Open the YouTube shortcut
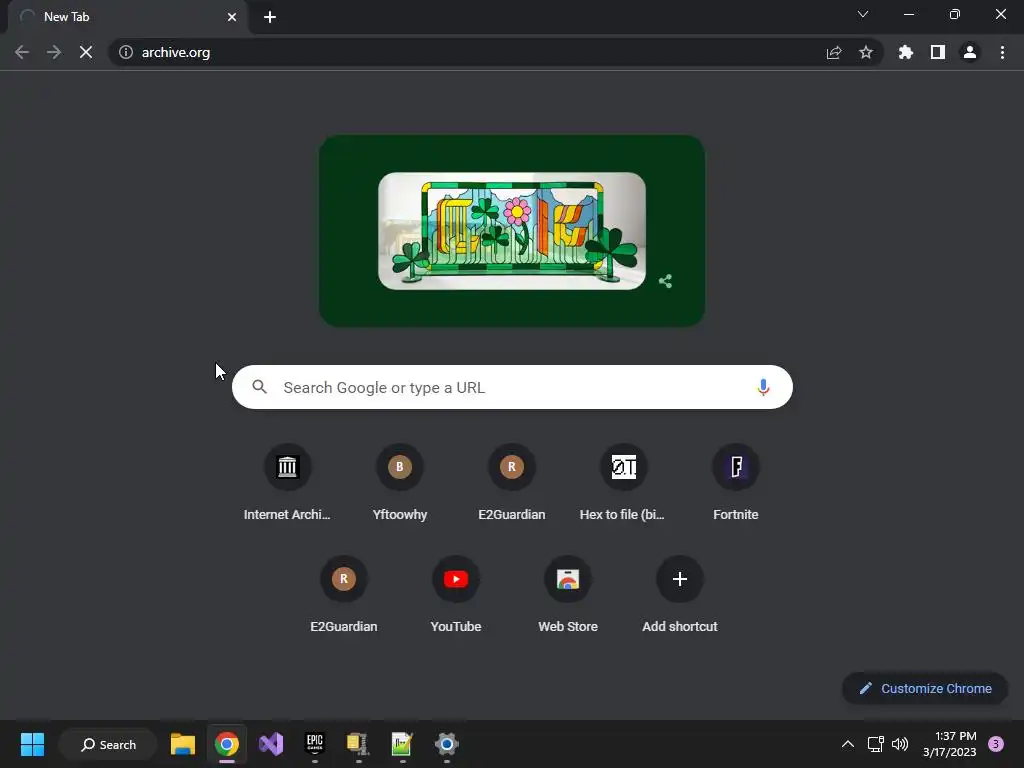The height and width of the screenshot is (768, 1024). [x=456, y=595]
